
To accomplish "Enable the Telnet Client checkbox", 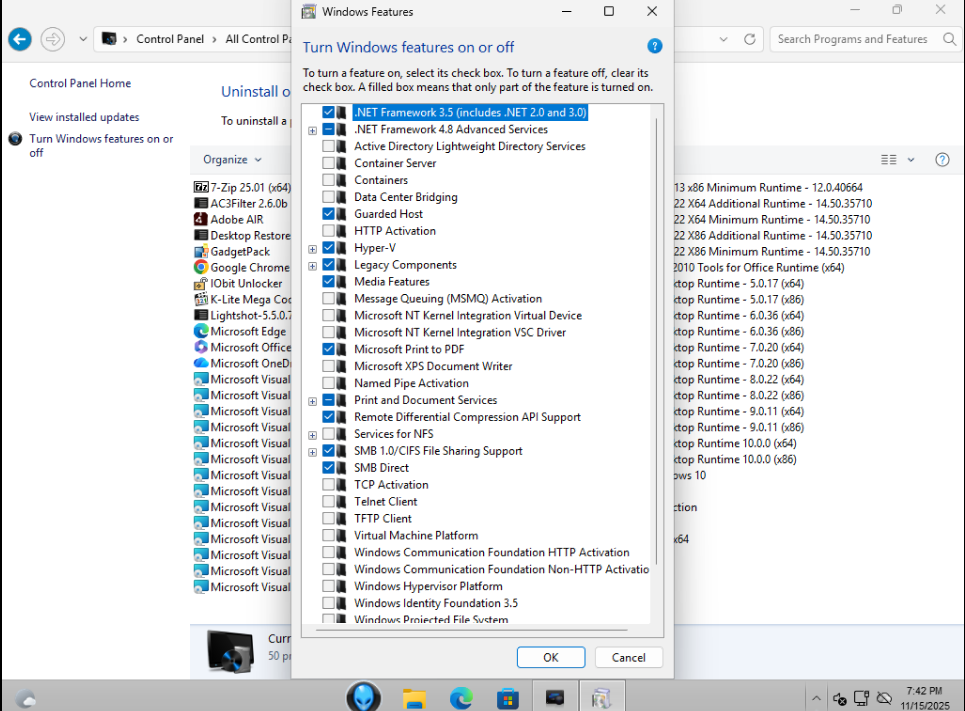I will pos(329,502).
